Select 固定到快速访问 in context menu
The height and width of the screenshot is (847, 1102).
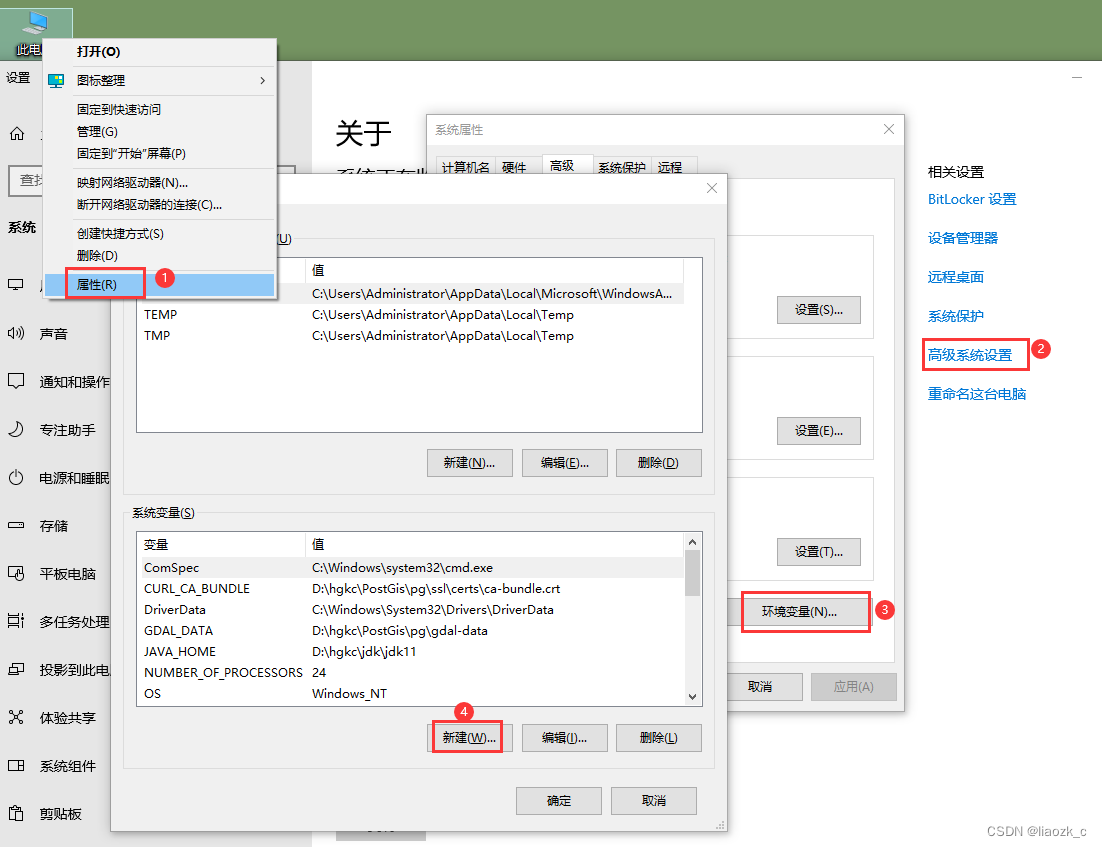click(160, 110)
